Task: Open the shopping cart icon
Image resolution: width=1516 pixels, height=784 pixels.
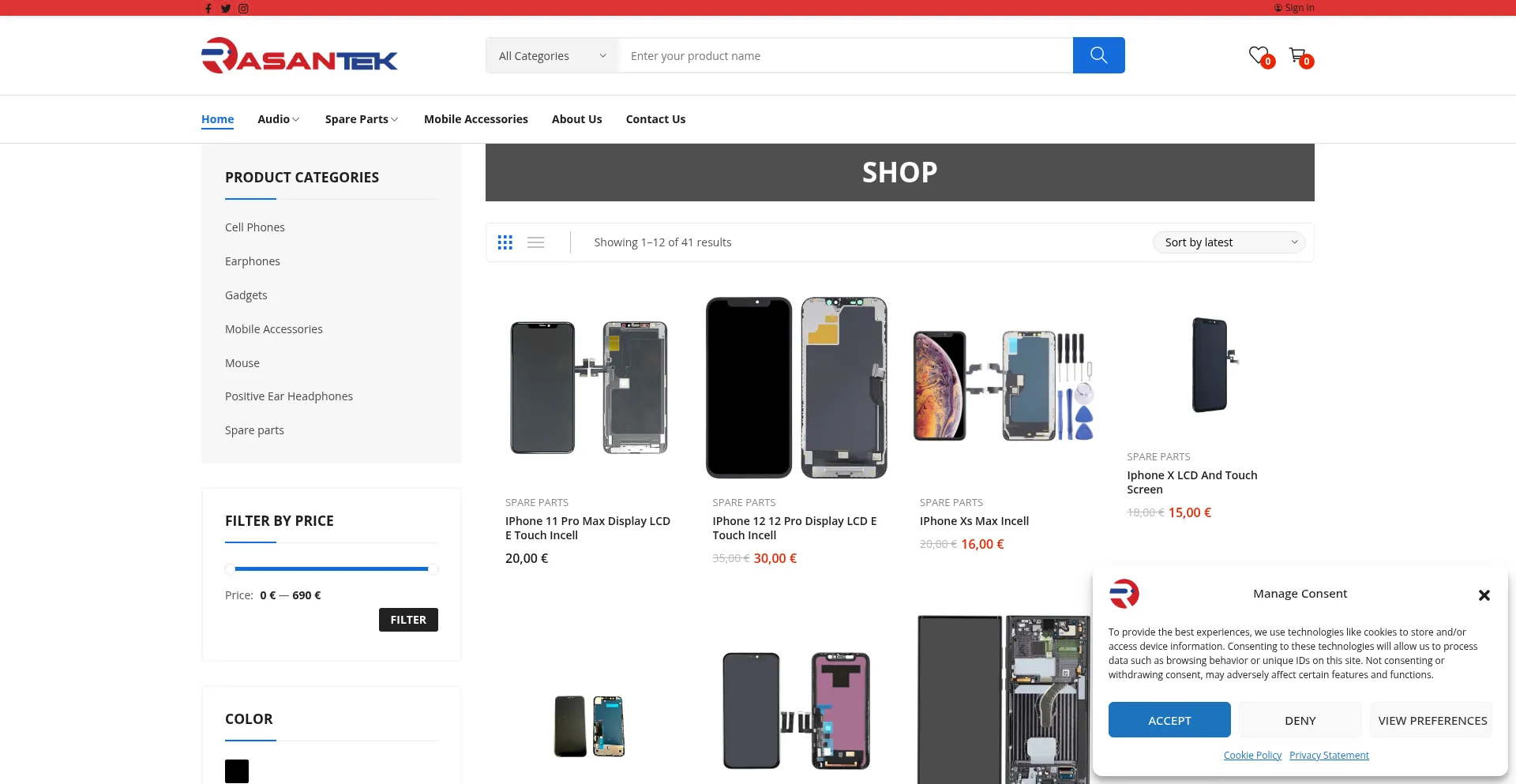Action: tap(1297, 55)
